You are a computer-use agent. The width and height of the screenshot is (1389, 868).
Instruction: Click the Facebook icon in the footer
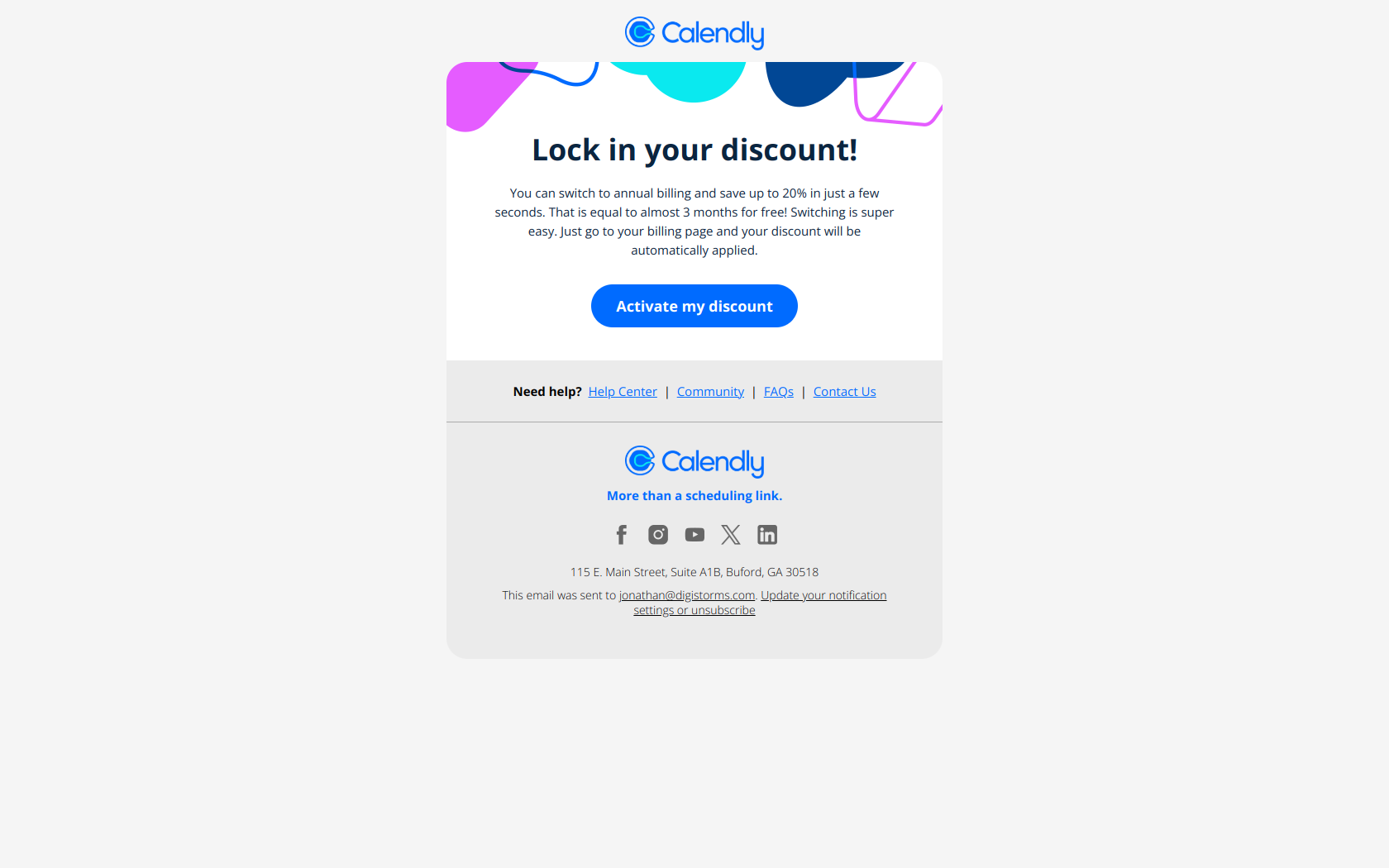click(x=622, y=535)
